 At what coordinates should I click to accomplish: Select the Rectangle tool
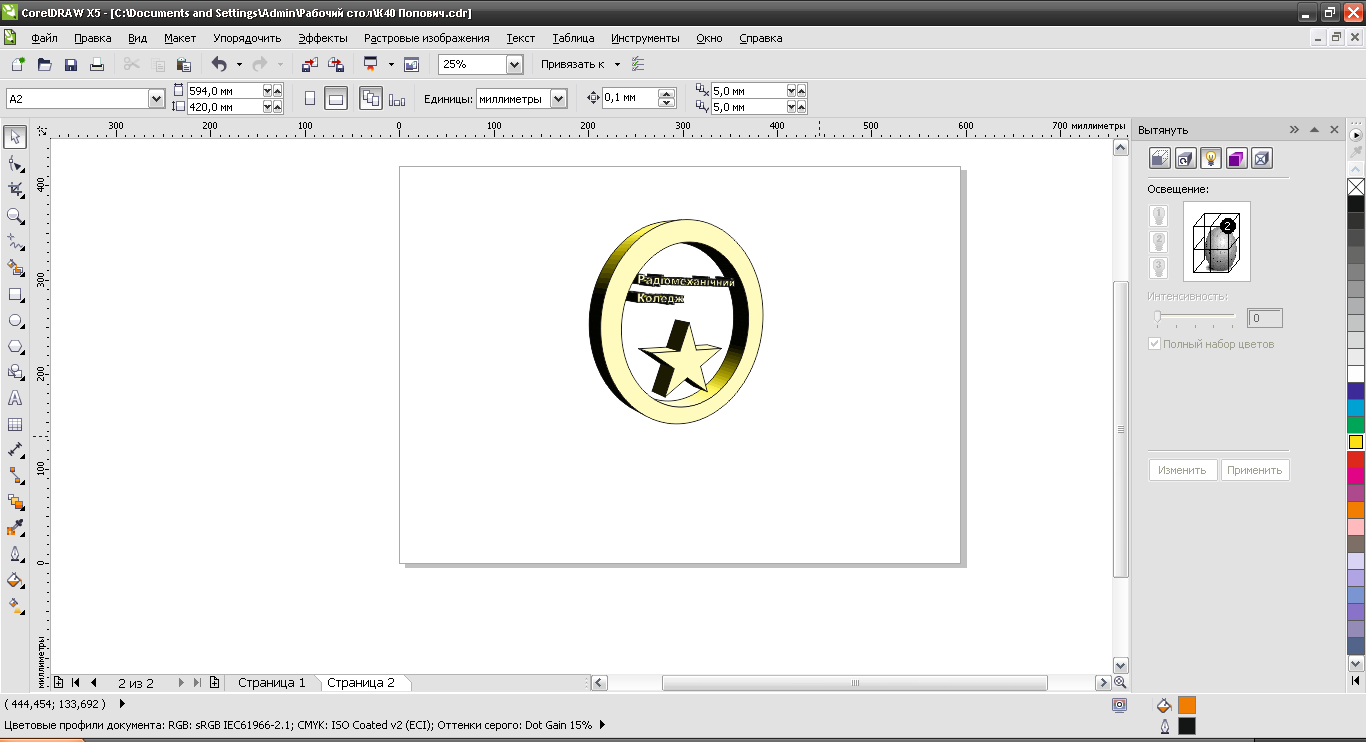(15, 294)
